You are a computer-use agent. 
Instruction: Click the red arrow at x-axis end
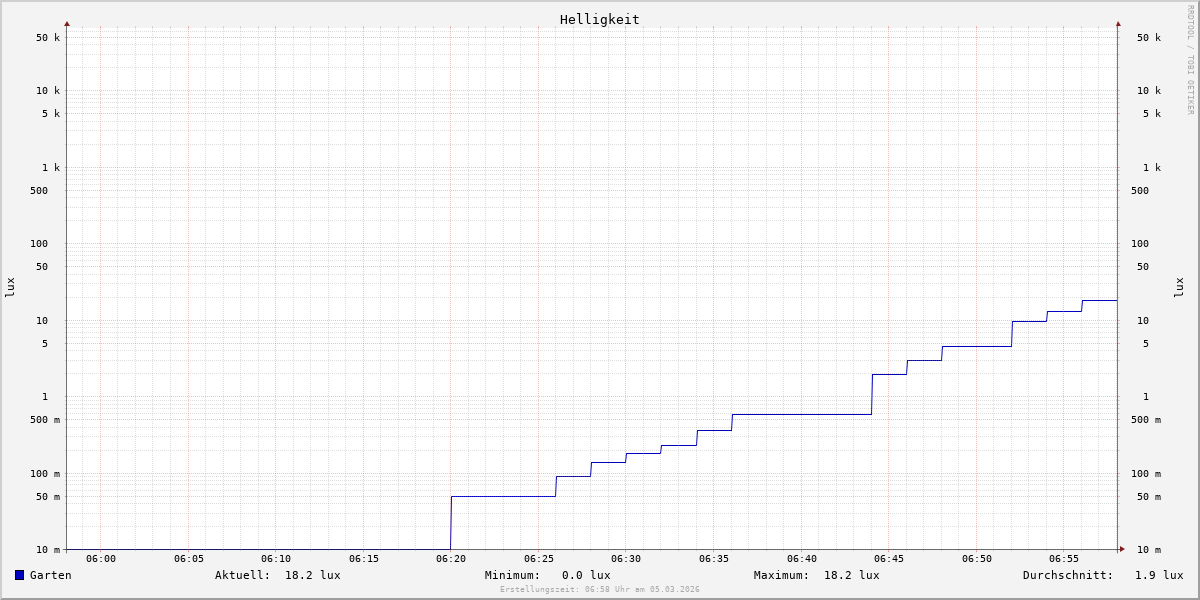coord(1122,549)
